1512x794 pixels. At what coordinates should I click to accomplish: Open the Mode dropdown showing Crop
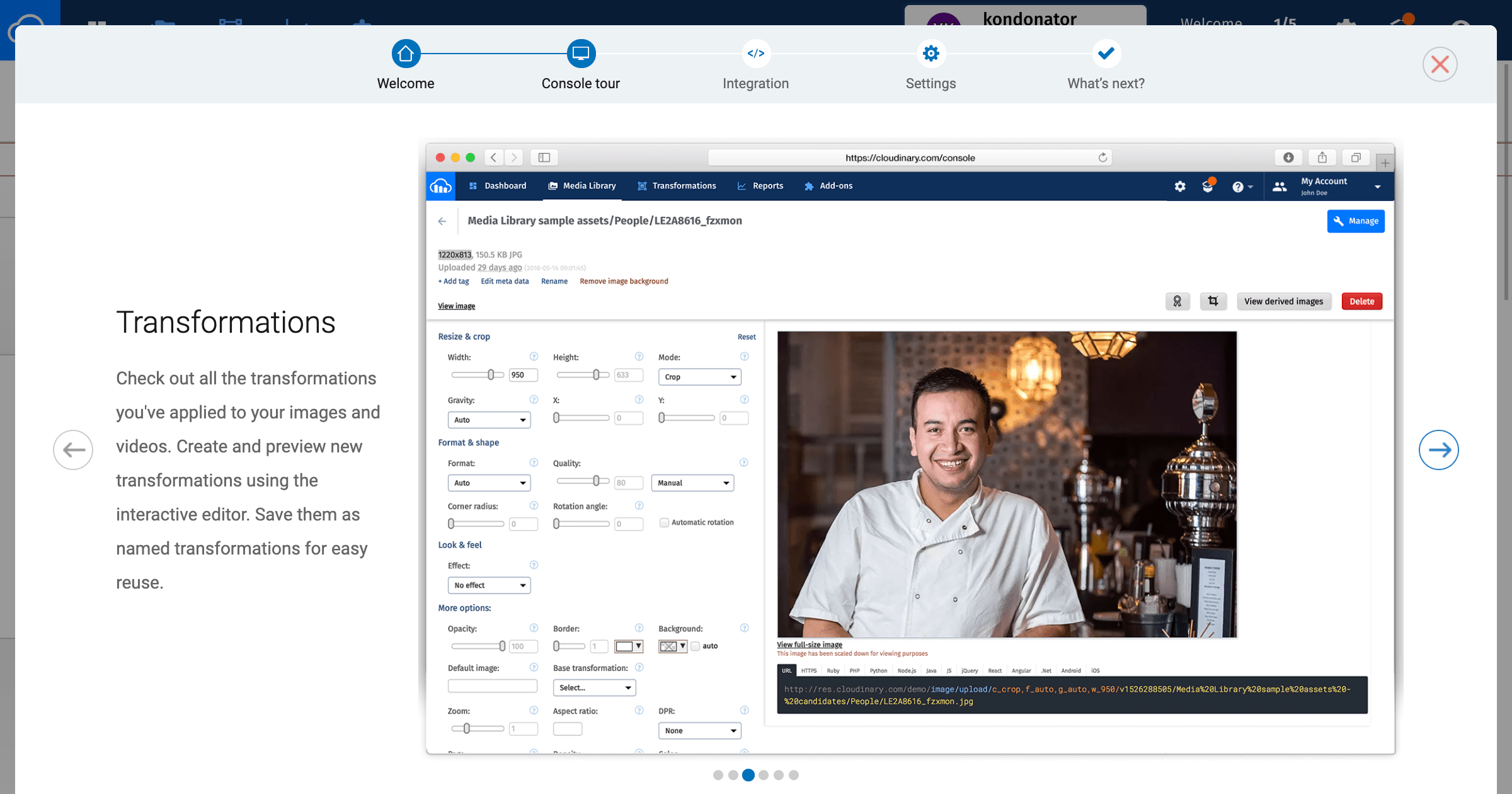699,377
